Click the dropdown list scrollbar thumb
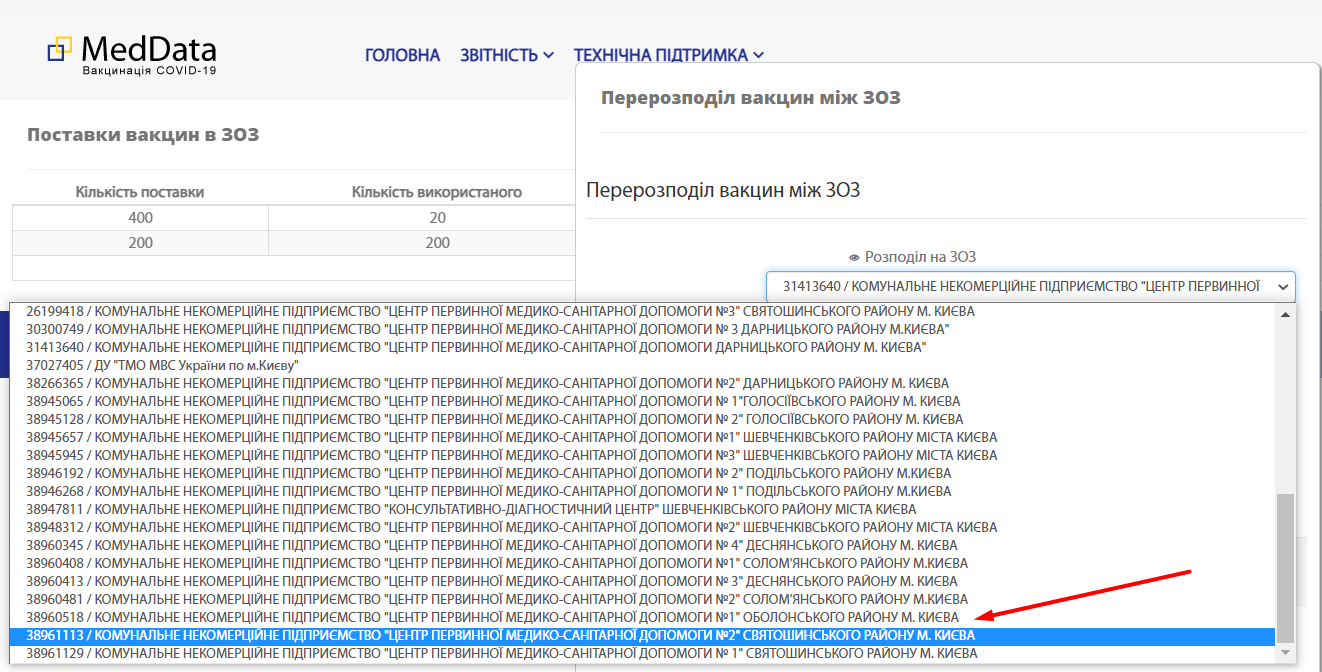Image resolution: width=1322 pixels, height=672 pixels. click(x=1285, y=565)
